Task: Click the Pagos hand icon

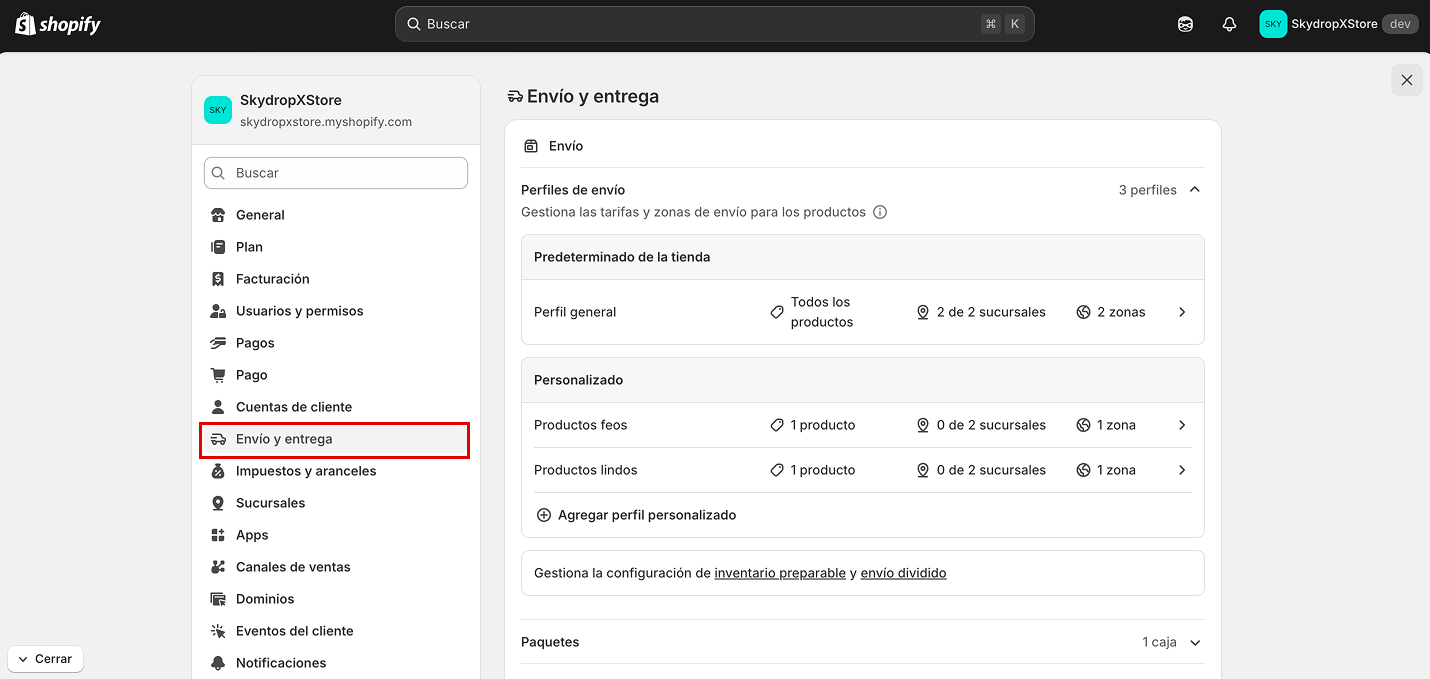Action: click(218, 343)
